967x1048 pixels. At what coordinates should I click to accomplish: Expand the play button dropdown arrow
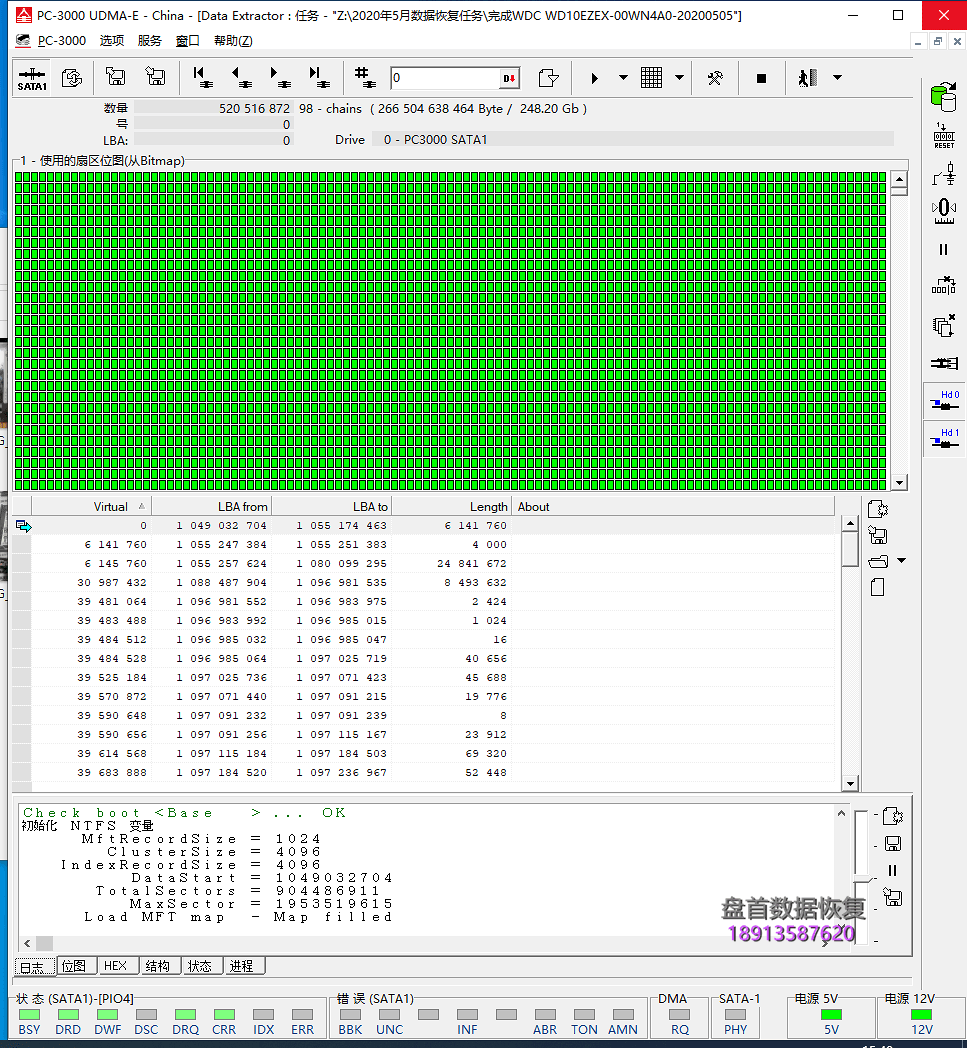[x=623, y=78]
